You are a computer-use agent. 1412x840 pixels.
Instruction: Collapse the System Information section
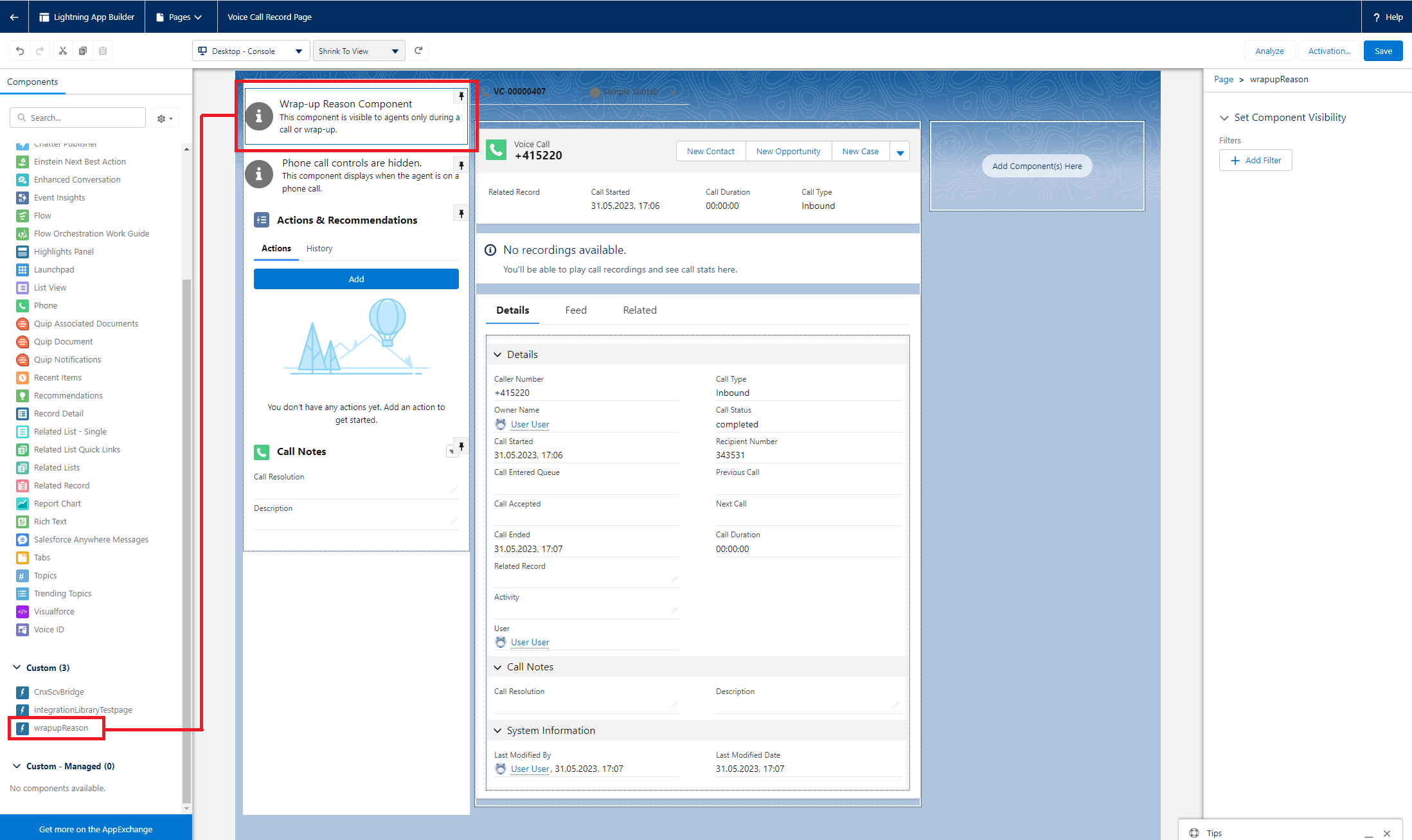497,731
